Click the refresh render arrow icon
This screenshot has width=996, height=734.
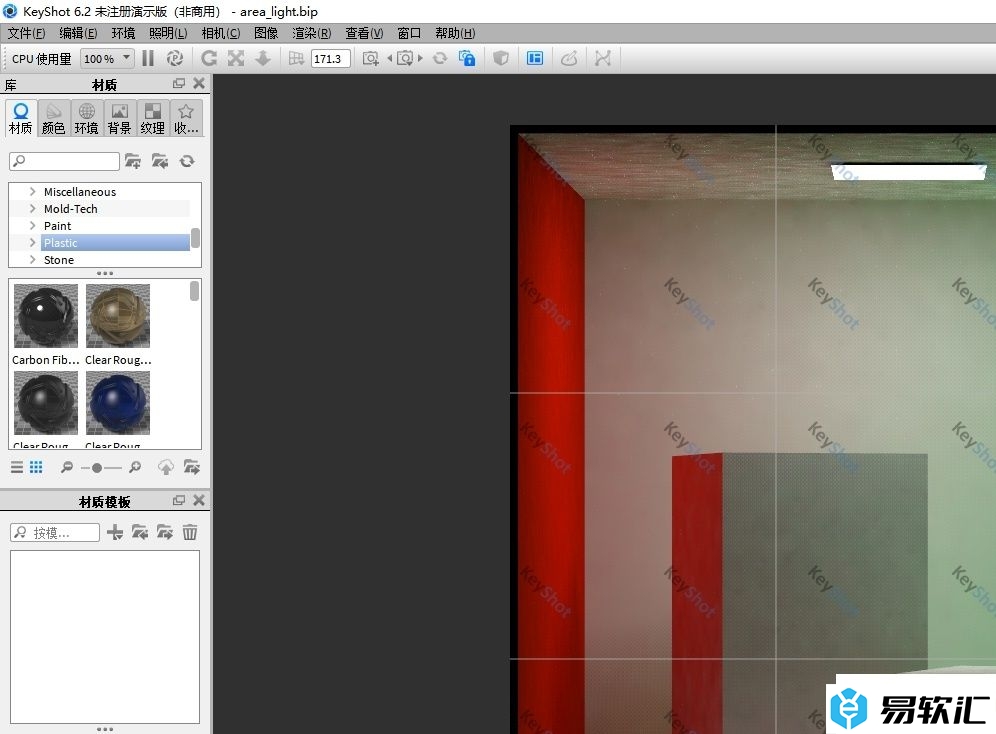[x=209, y=58]
